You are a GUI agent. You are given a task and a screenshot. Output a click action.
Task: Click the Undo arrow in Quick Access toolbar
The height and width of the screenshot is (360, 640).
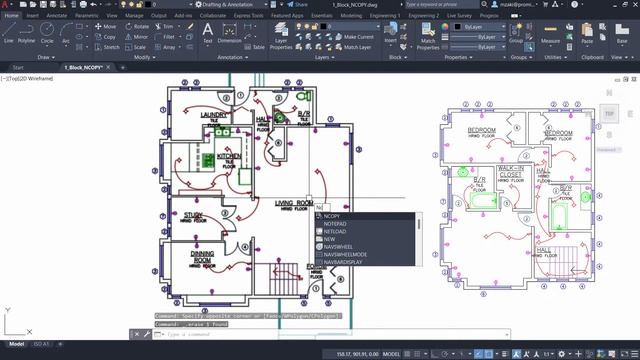[x=93, y=4]
